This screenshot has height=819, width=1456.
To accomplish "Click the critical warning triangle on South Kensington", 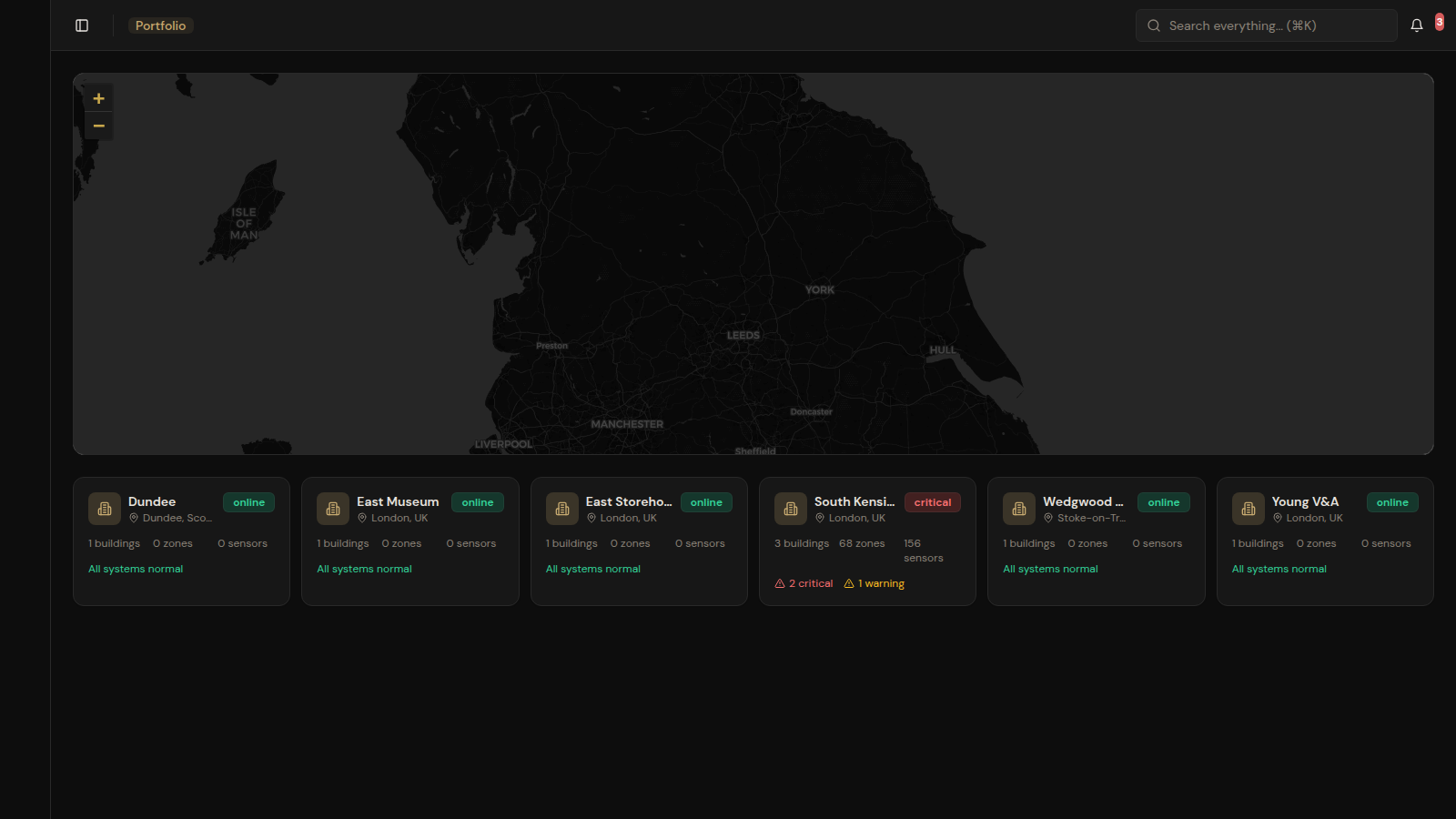I will pos(779,583).
